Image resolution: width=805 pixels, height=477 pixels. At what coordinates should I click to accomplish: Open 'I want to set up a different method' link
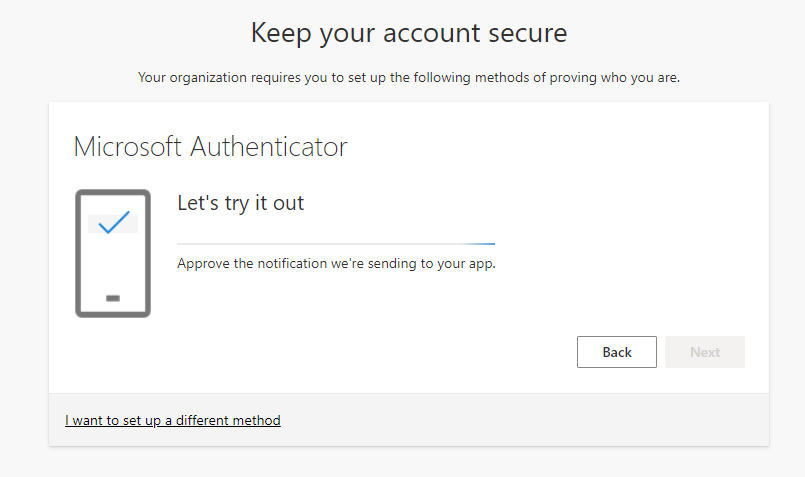(172, 421)
